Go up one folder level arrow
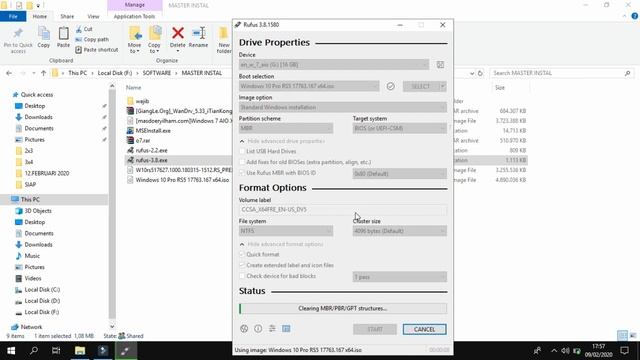This screenshot has width=640, height=360. pyautogui.click(x=43, y=73)
